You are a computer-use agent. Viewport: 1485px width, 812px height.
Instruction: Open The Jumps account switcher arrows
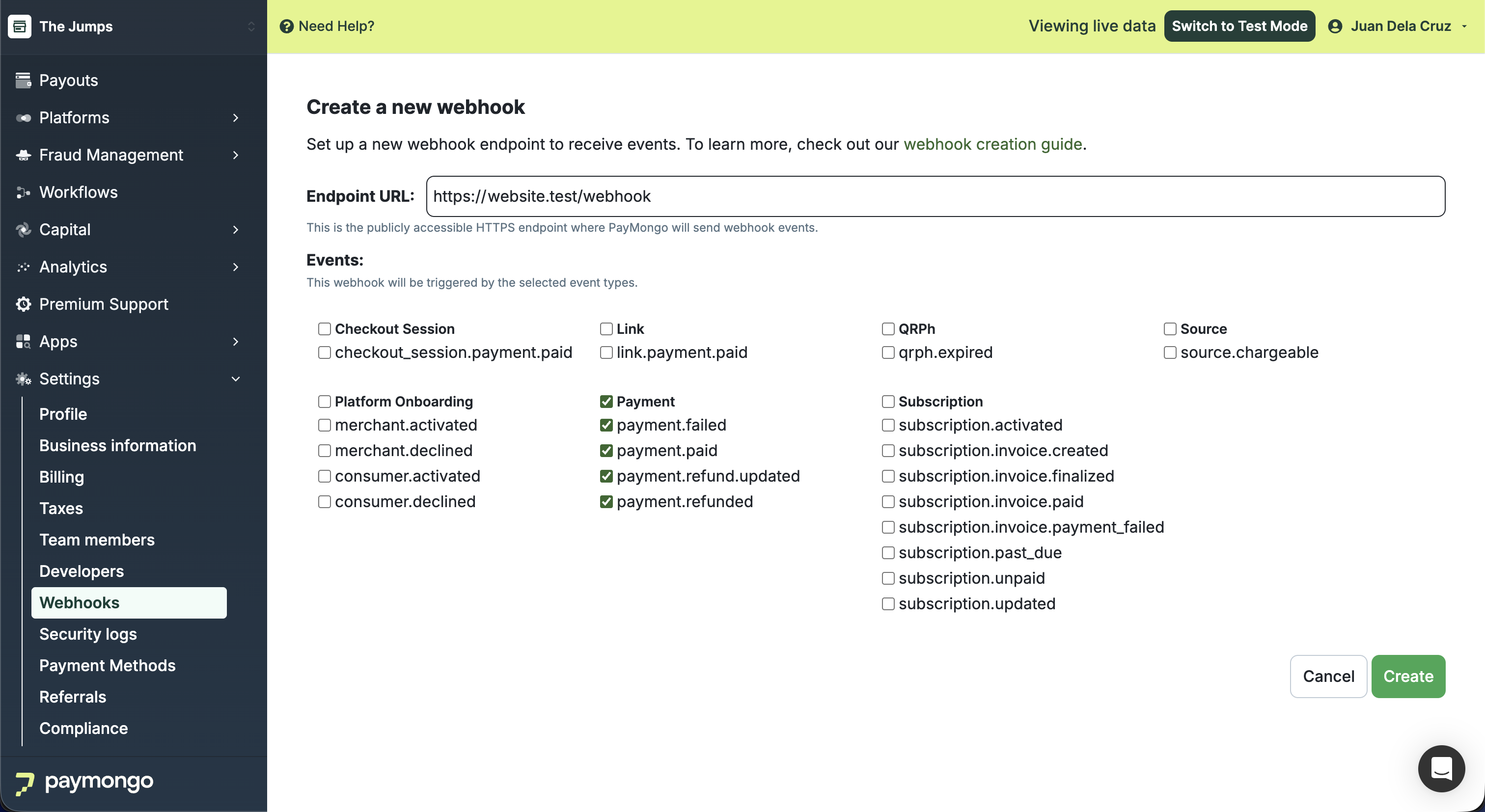pyautogui.click(x=251, y=27)
